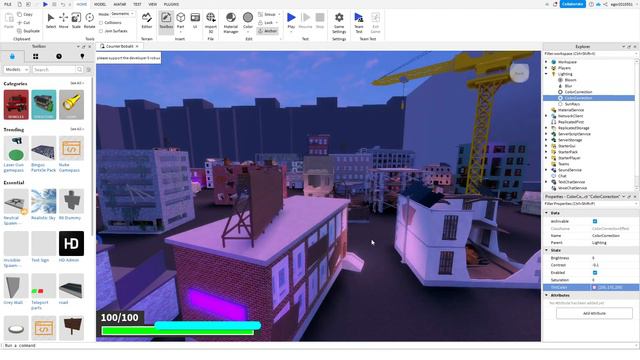Toggle the Anchor button
The height and width of the screenshot is (360, 640).
(x=268, y=31)
